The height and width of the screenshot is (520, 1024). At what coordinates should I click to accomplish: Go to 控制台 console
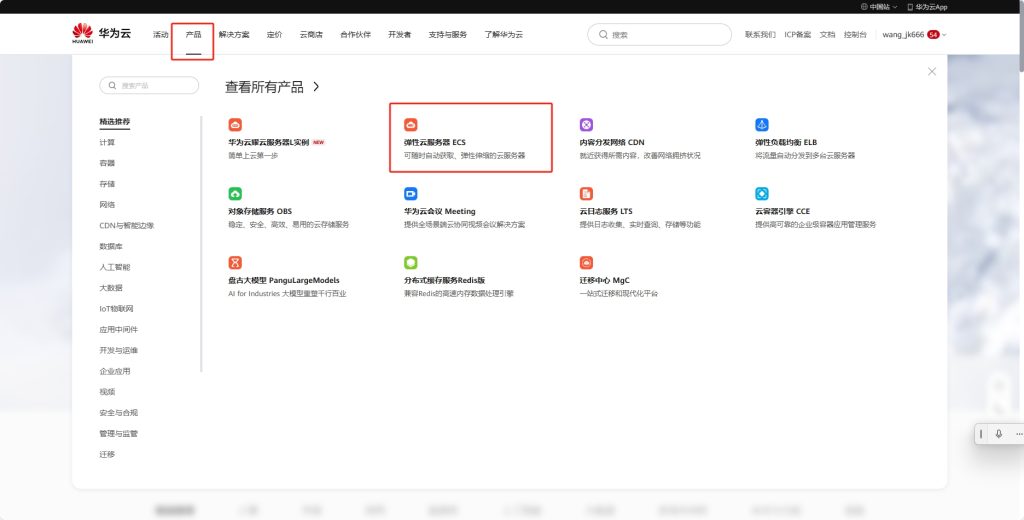point(855,35)
